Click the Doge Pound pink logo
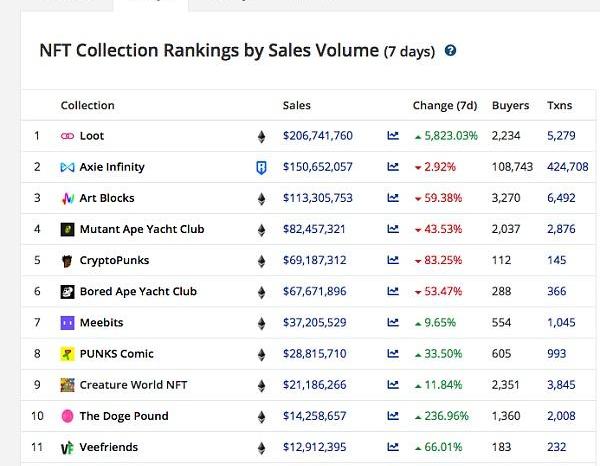The height and width of the screenshot is (466, 600). (x=67, y=416)
